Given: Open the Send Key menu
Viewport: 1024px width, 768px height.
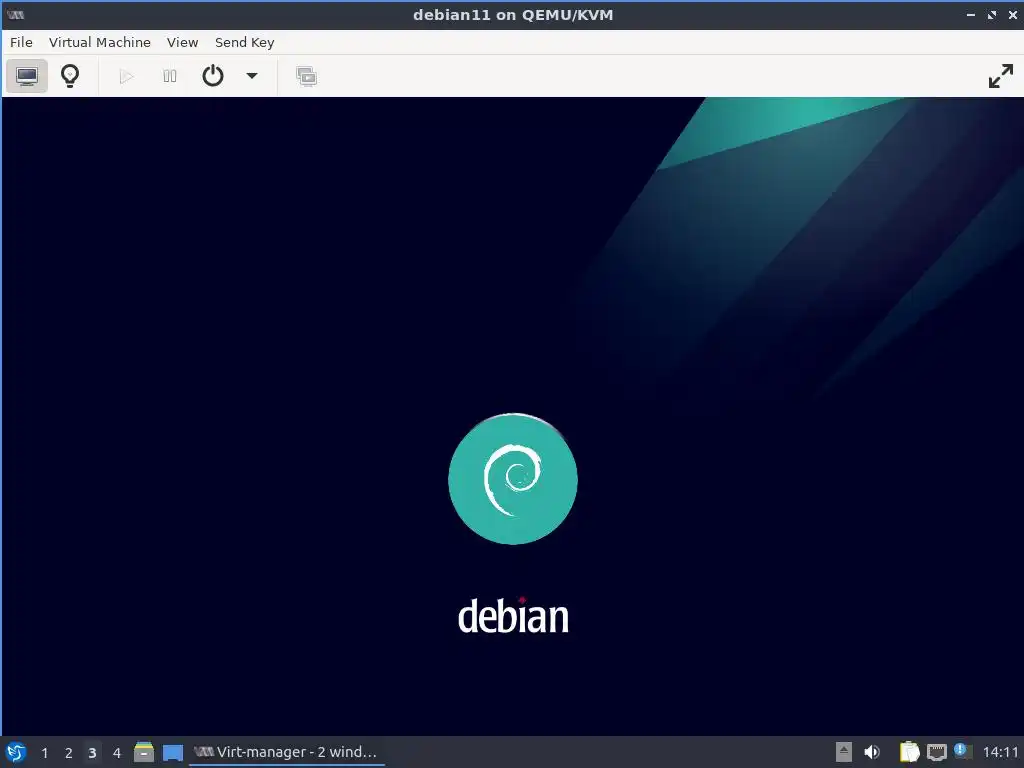Looking at the screenshot, I should point(245,42).
